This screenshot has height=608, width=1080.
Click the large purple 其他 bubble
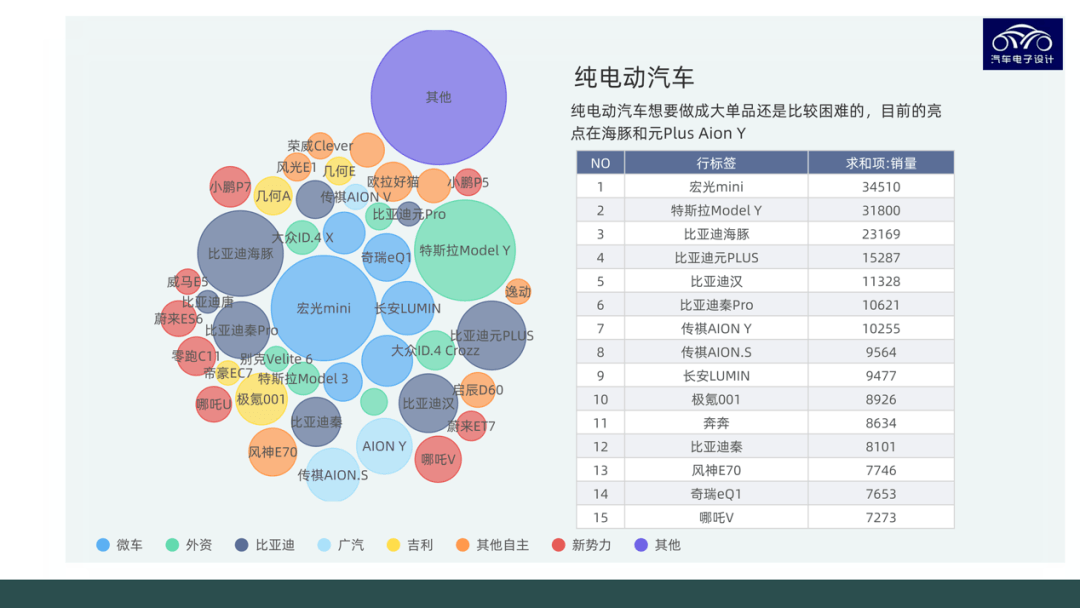(439, 97)
